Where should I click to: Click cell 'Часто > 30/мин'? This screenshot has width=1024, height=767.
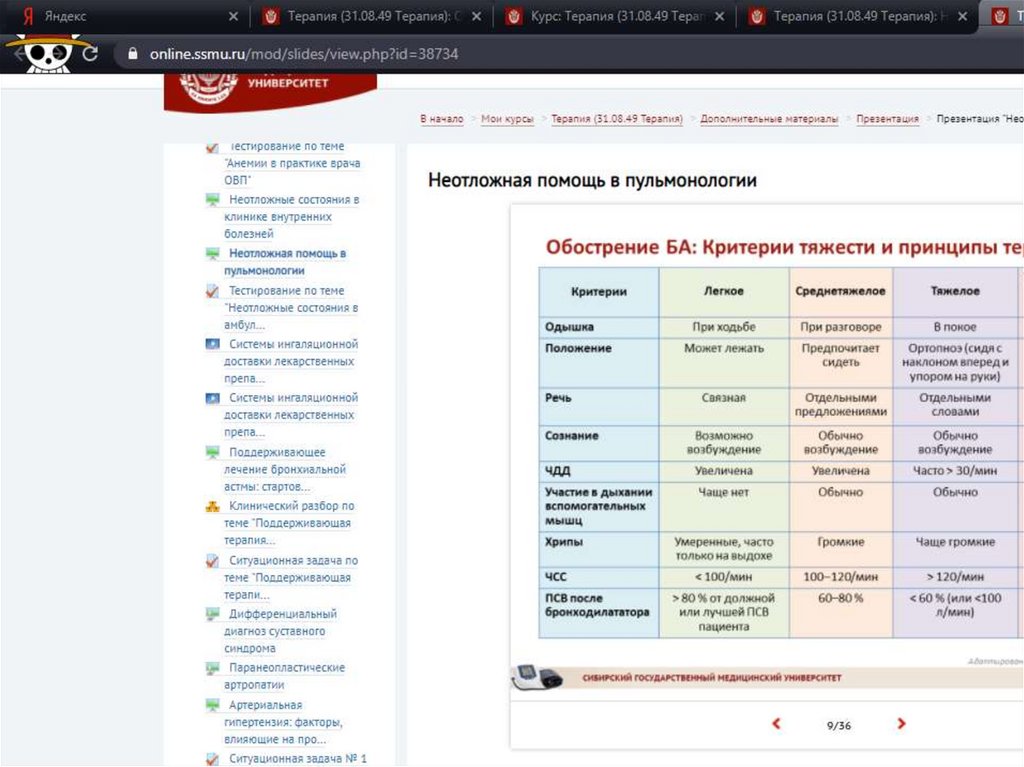point(955,470)
